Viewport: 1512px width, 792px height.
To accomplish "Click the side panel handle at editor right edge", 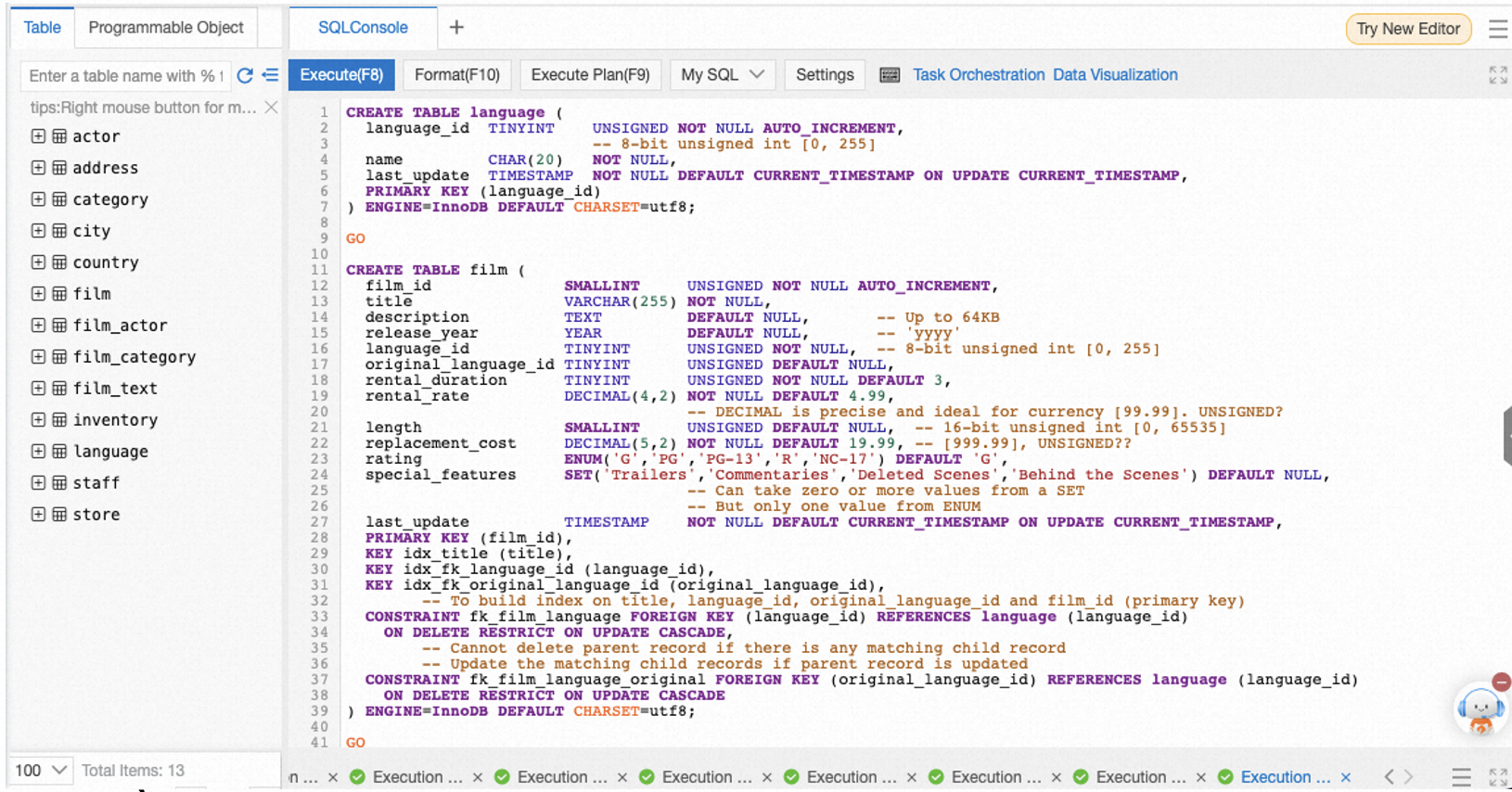I will [x=1507, y=436].
